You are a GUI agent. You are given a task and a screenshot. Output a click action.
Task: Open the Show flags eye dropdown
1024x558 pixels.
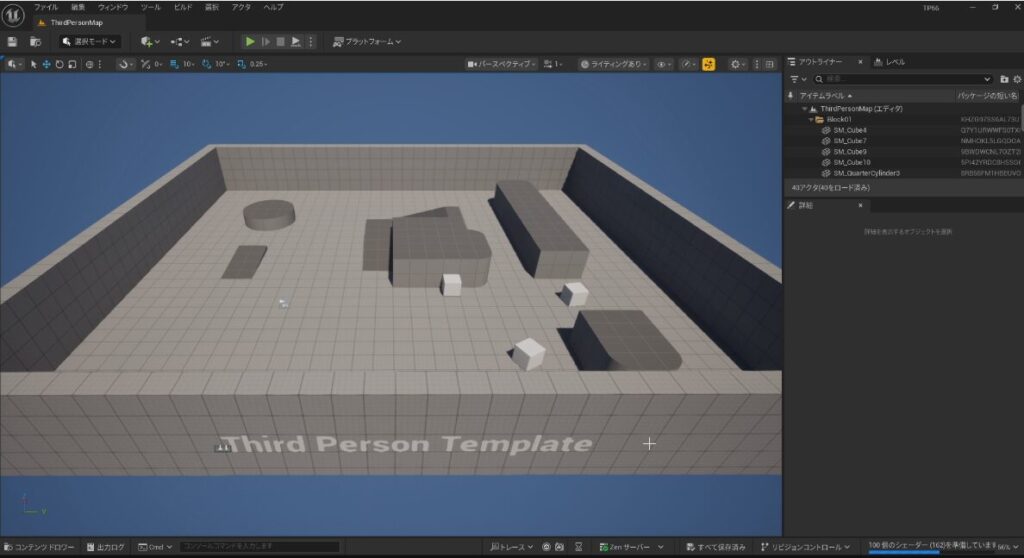(664, 64)
